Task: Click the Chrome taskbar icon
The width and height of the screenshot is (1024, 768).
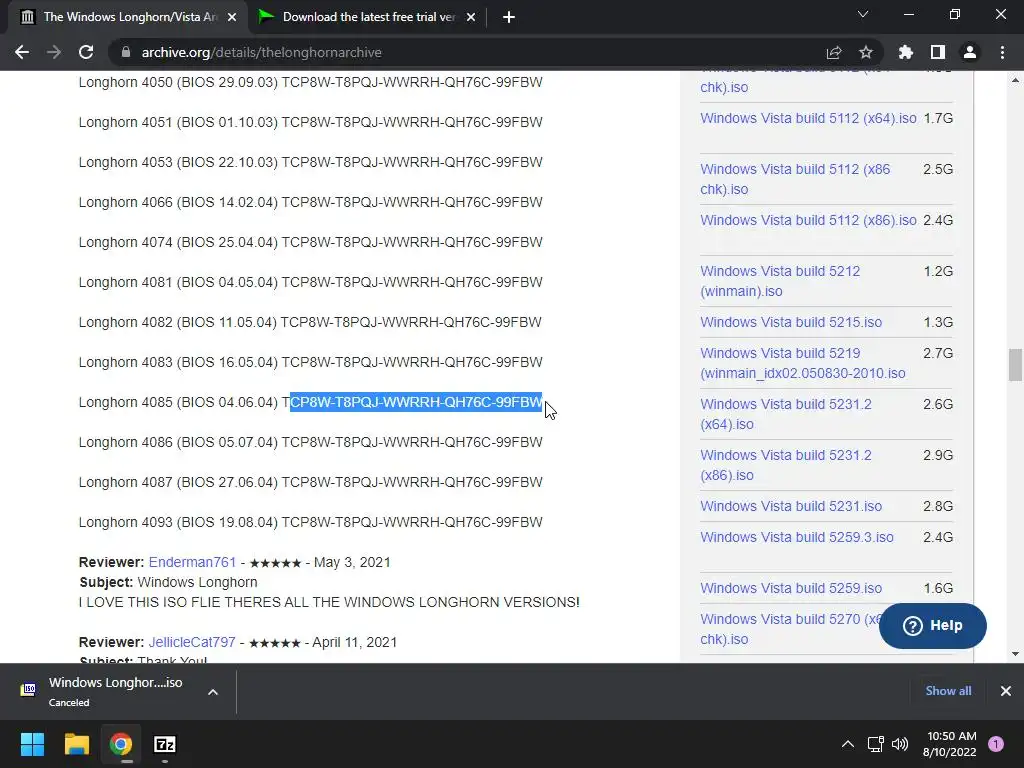Action: coord(121,744)
